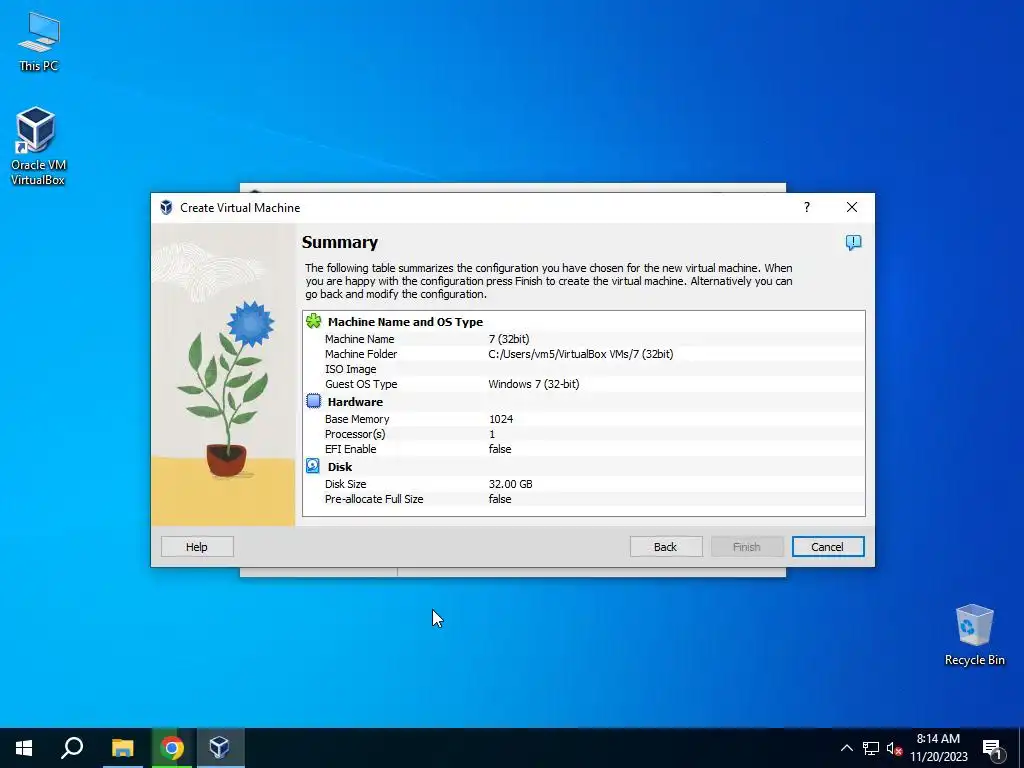Click the expert mode info icon in Summary
This screenshot has height=768, width=1024.
[x=853, y=243]
